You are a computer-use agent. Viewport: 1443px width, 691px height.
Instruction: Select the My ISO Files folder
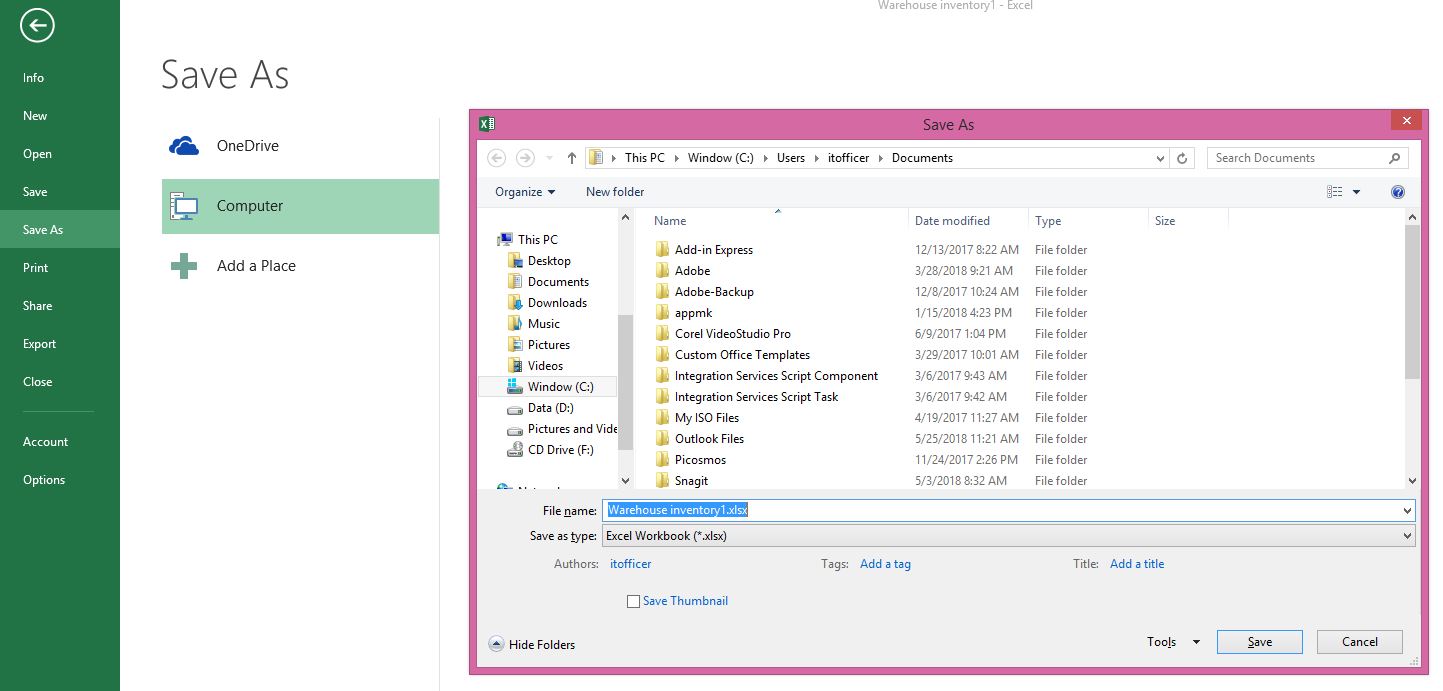707,418
